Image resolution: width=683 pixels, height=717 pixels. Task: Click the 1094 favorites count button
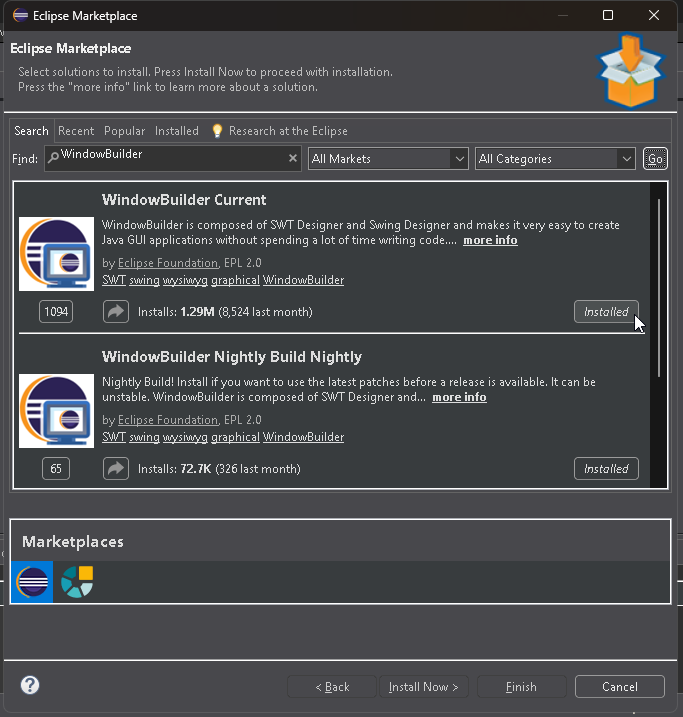56,312
